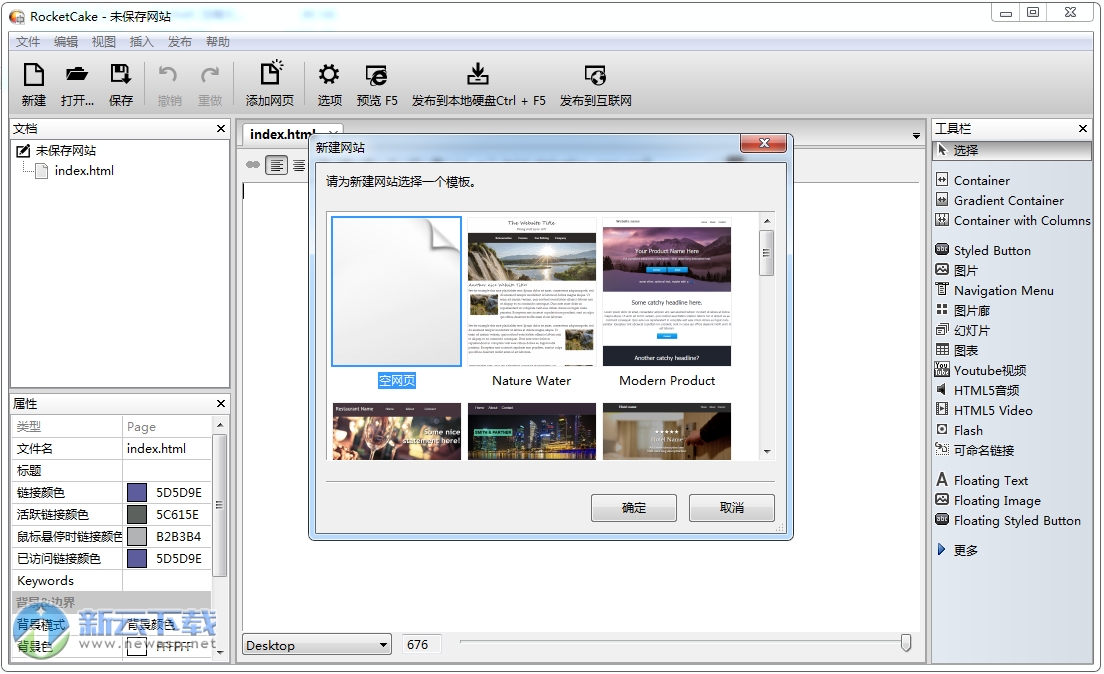Screen dimensions: 1104x674
Task: Open the 插入 (Insert) menu
Action: 141,42
